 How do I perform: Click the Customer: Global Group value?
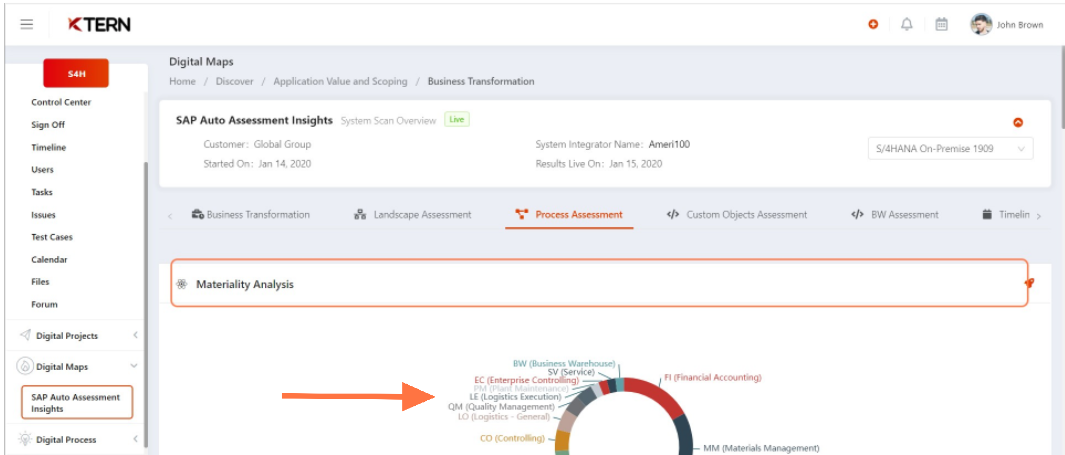(x=283, y=145)
